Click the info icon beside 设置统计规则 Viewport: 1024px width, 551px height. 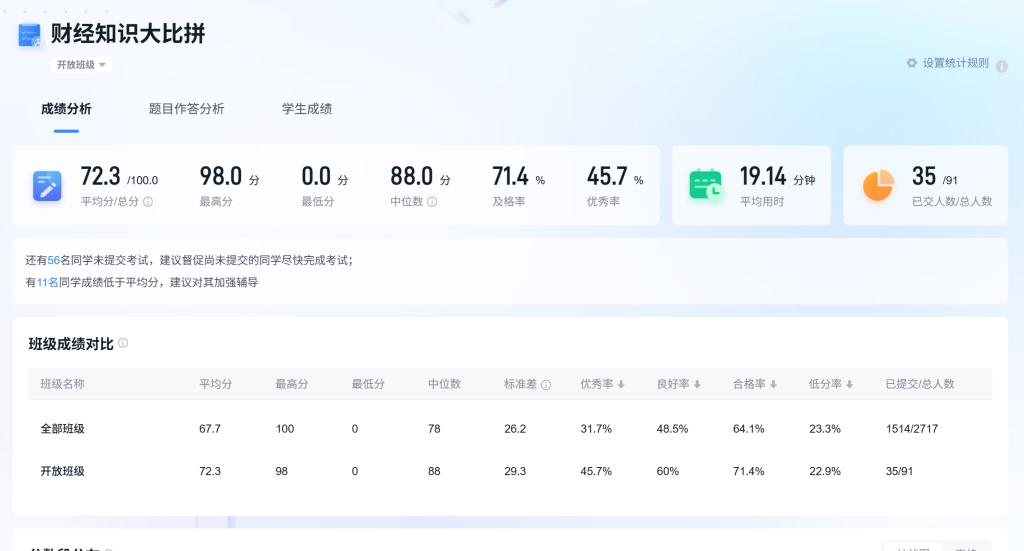(x=1001, y=65)
